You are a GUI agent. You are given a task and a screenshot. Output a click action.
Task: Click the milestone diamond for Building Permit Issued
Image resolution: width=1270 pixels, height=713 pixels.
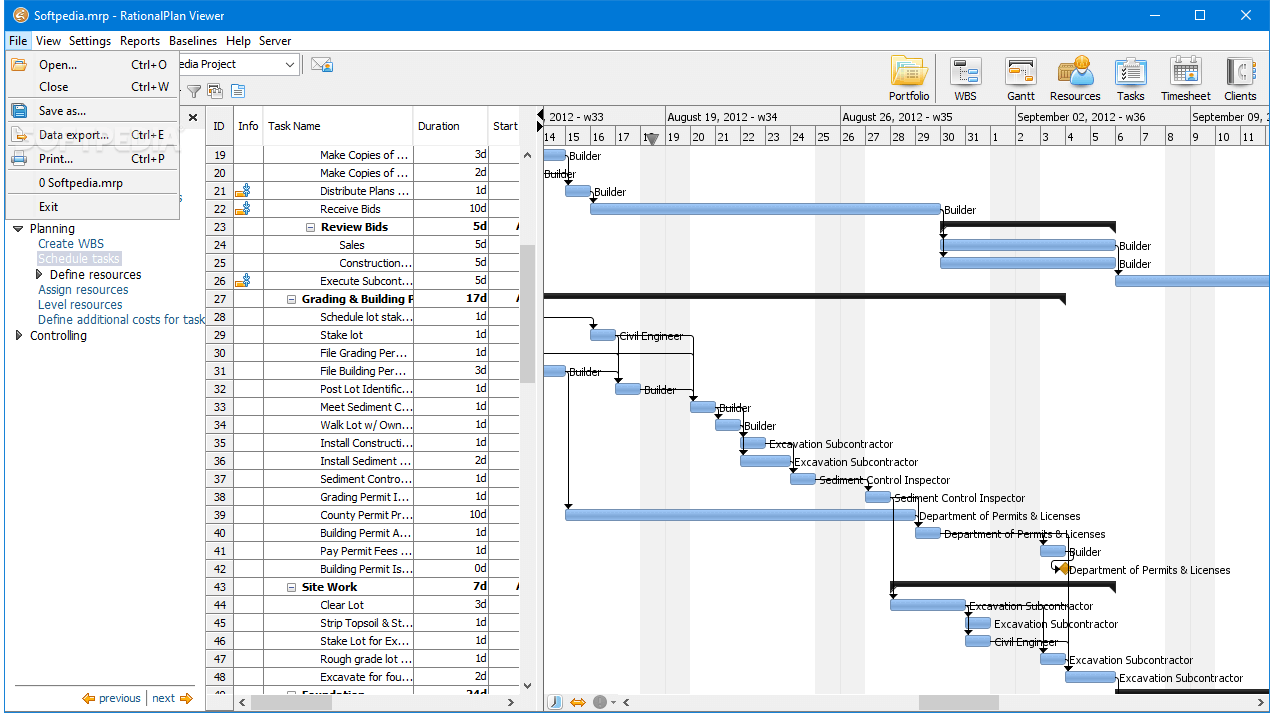[x=1064, y=569]
